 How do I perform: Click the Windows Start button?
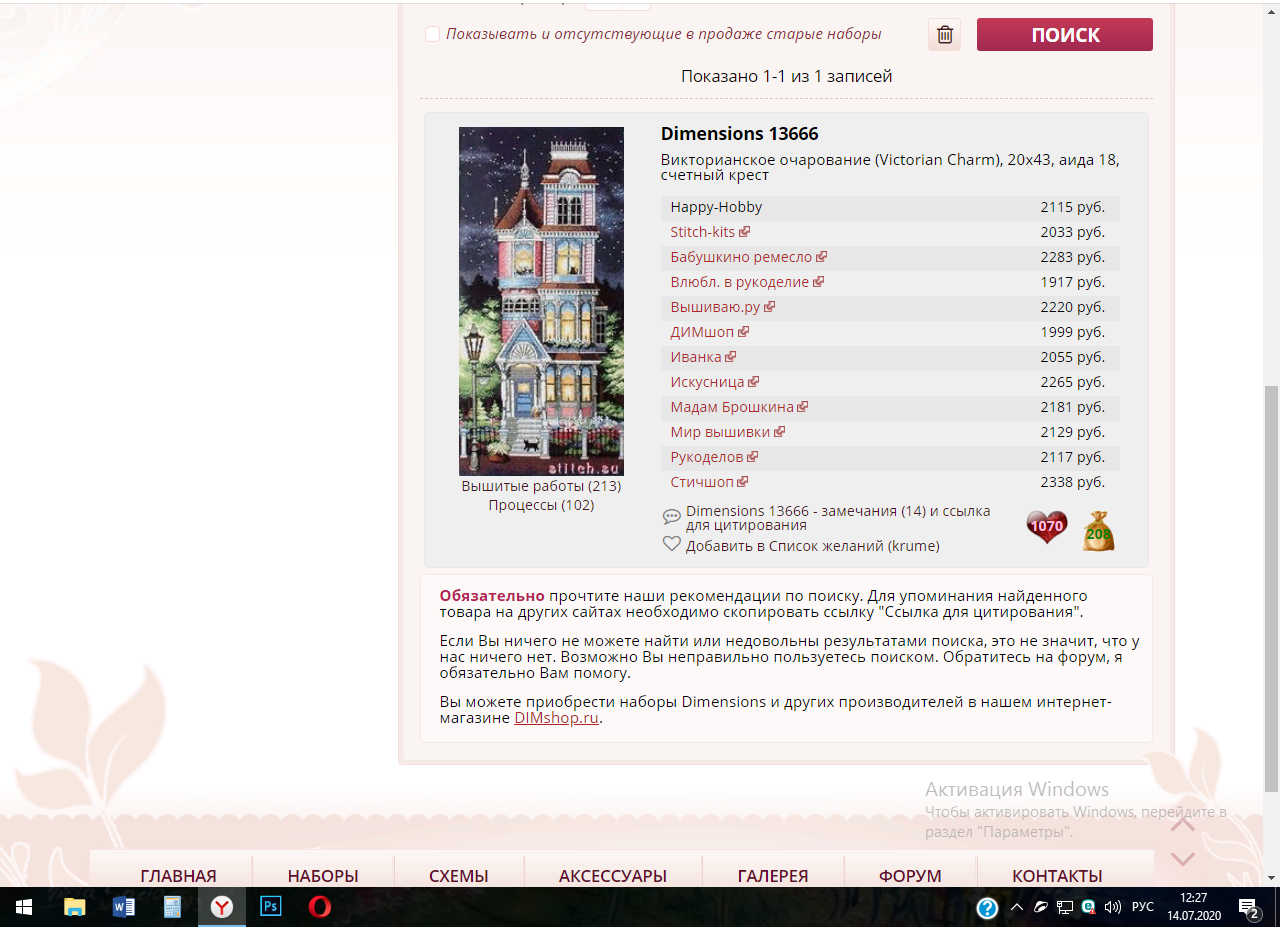click(x=24, y=907)
